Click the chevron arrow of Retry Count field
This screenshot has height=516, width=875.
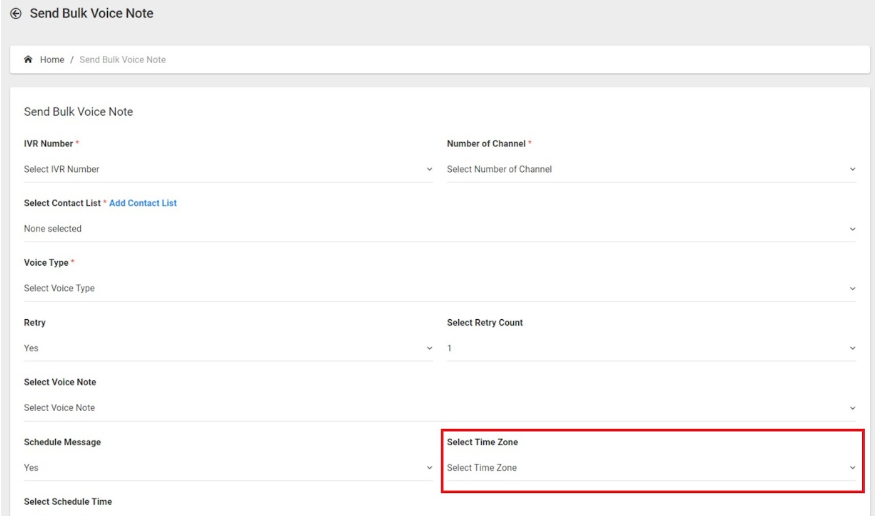[x=852, y=348]
